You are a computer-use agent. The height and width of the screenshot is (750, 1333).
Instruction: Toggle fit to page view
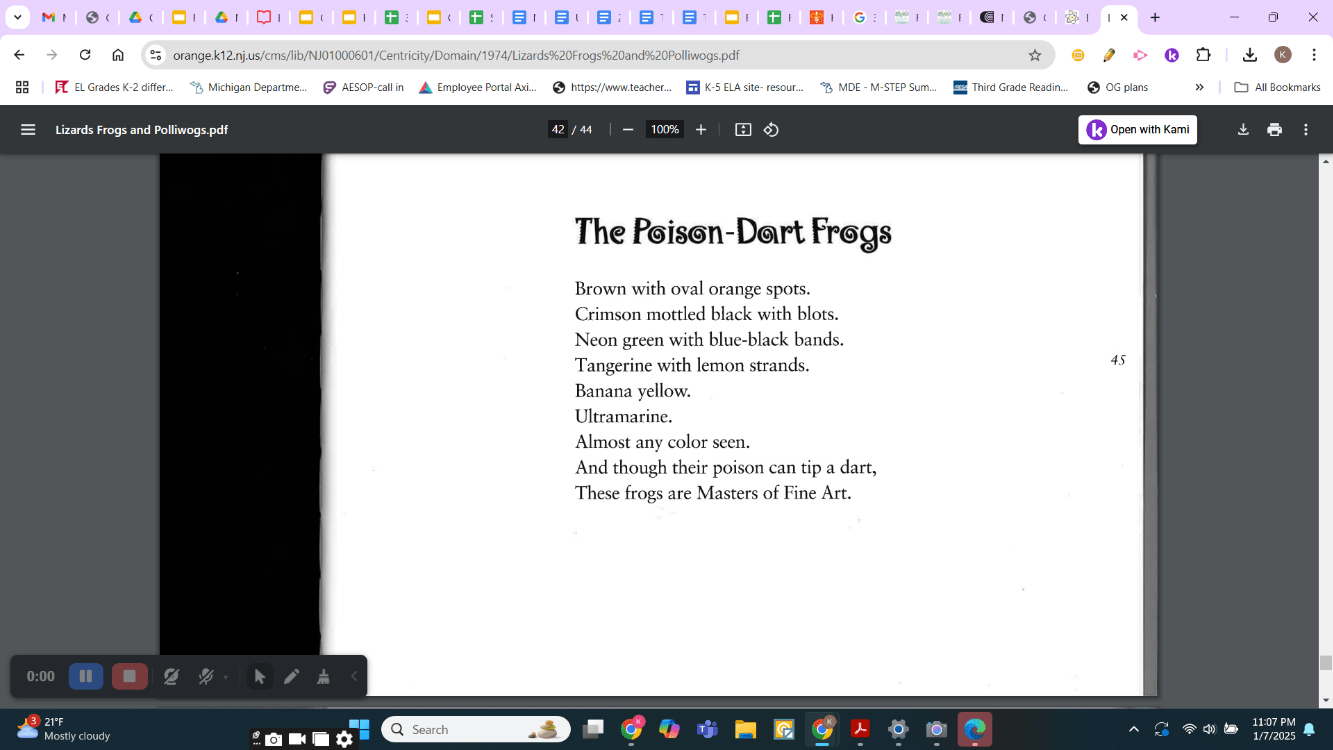[743, 130]
